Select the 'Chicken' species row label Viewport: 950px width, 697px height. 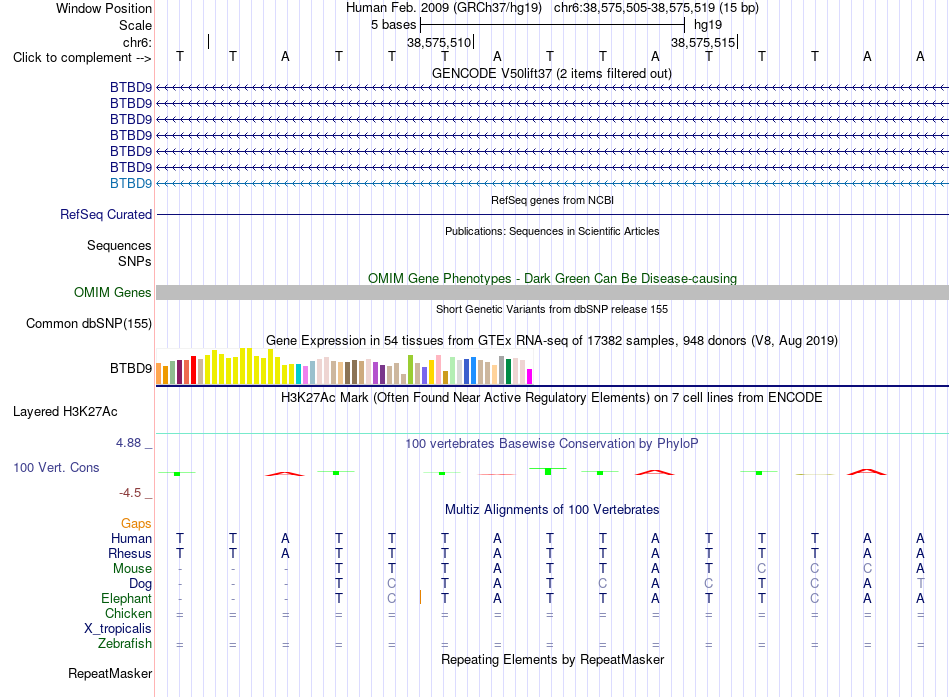[128, 613]
